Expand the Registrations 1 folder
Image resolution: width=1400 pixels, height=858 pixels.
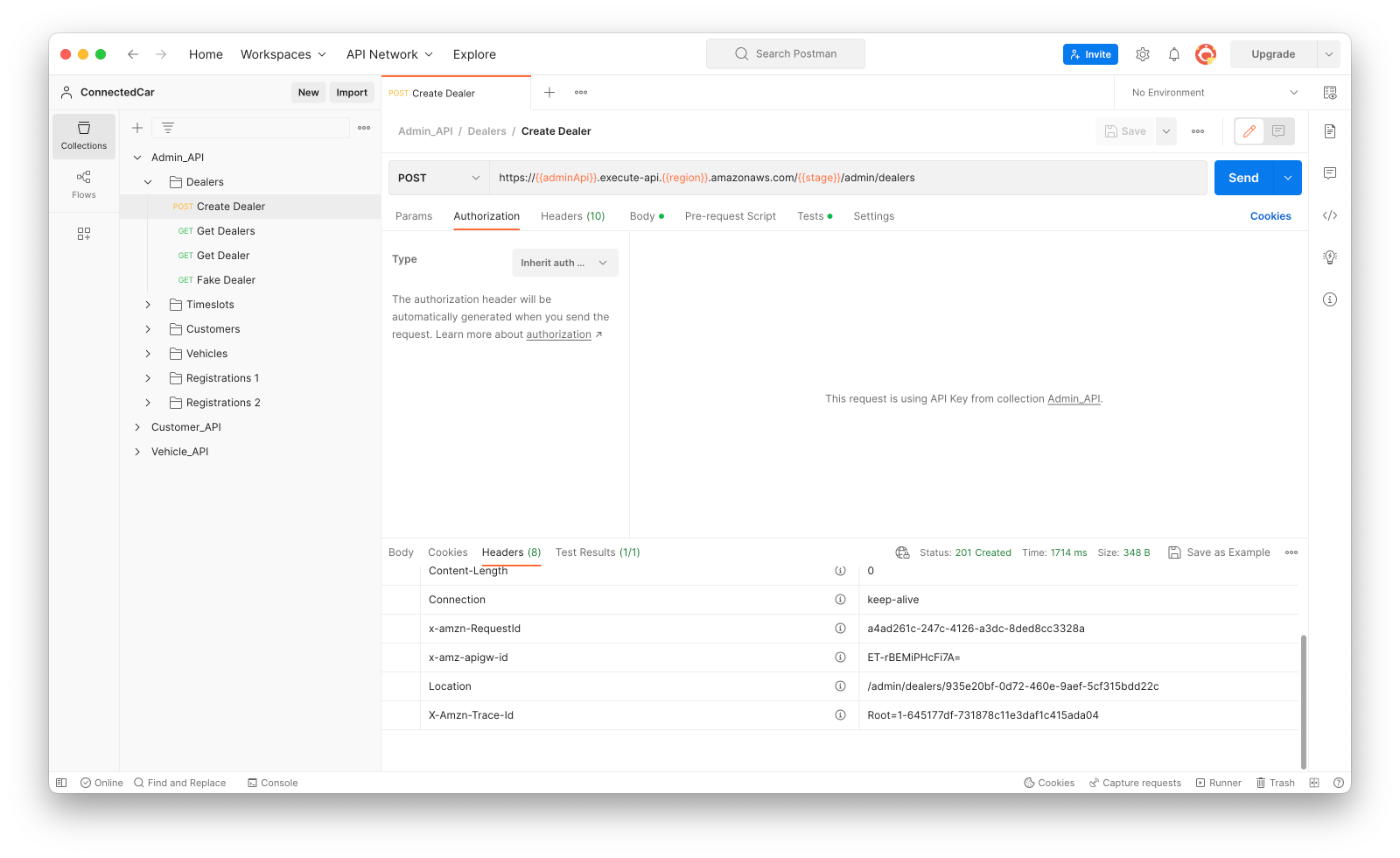tap(148, 378)
